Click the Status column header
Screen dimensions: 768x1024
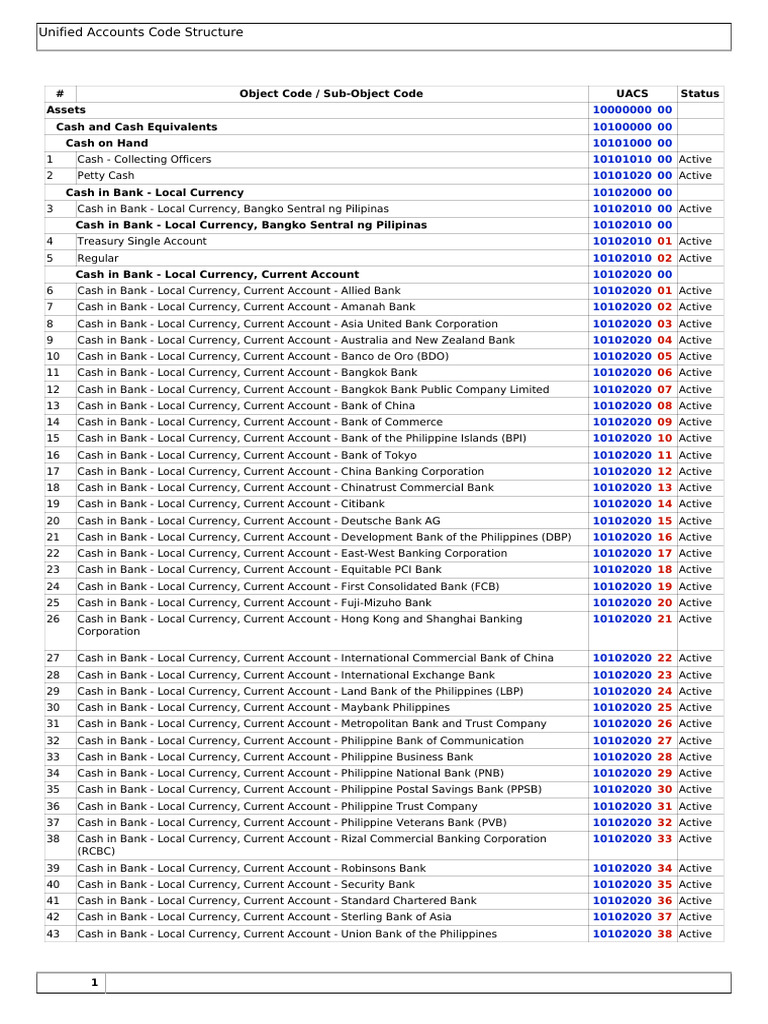tap(699, 93)
